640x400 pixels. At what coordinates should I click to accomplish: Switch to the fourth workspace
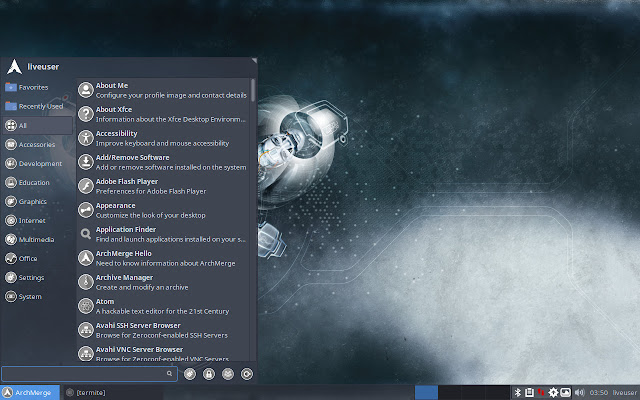point(497,393)
